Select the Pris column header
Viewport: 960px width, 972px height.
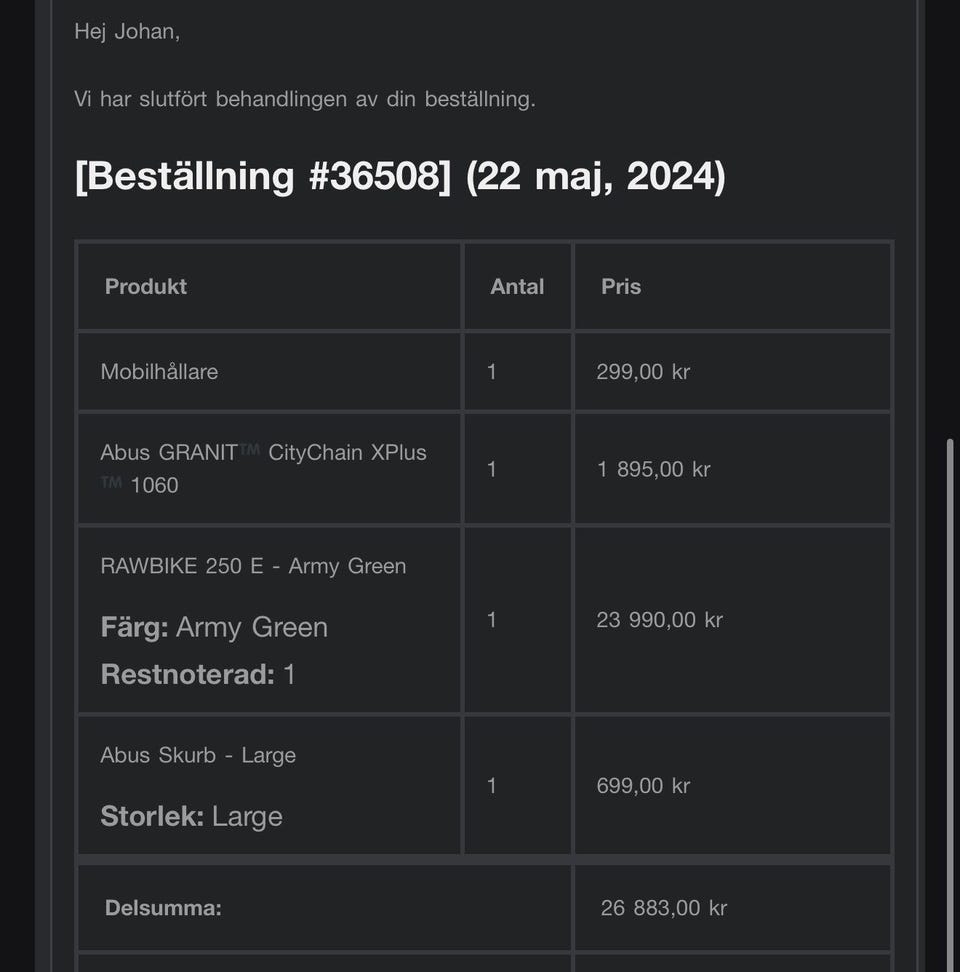[621, 286]
